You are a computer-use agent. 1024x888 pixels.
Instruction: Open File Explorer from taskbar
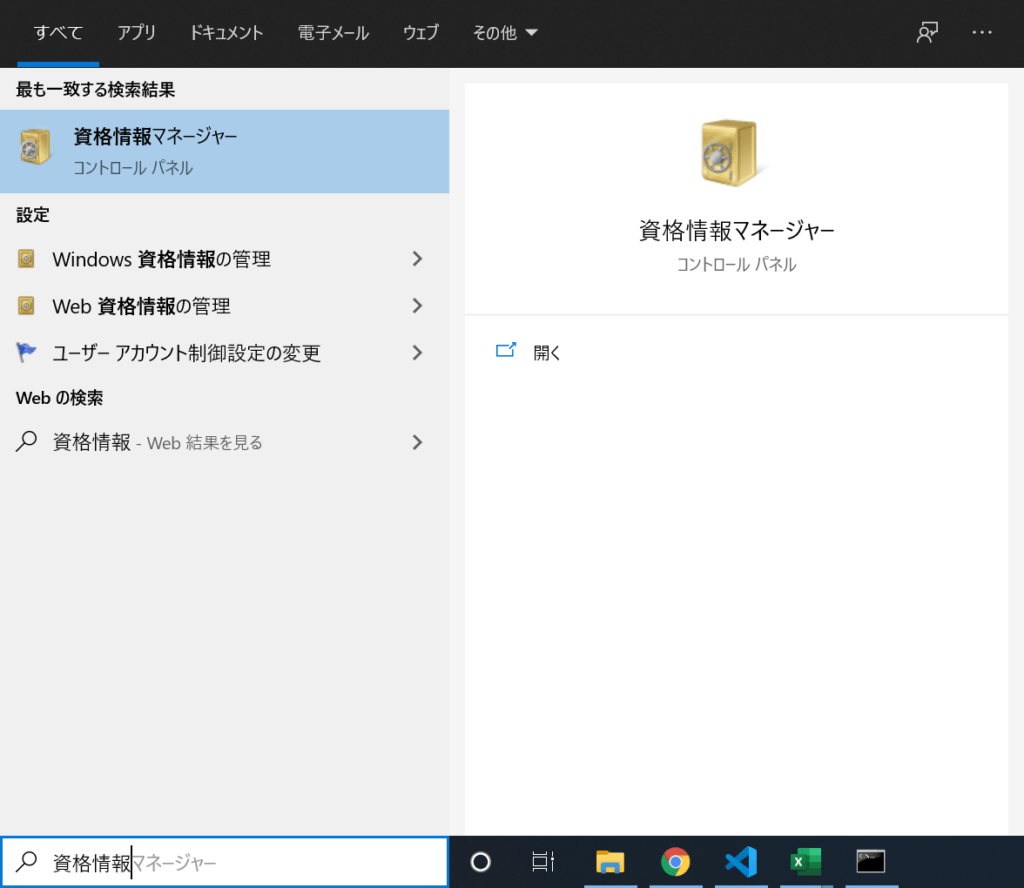point(610,862)
